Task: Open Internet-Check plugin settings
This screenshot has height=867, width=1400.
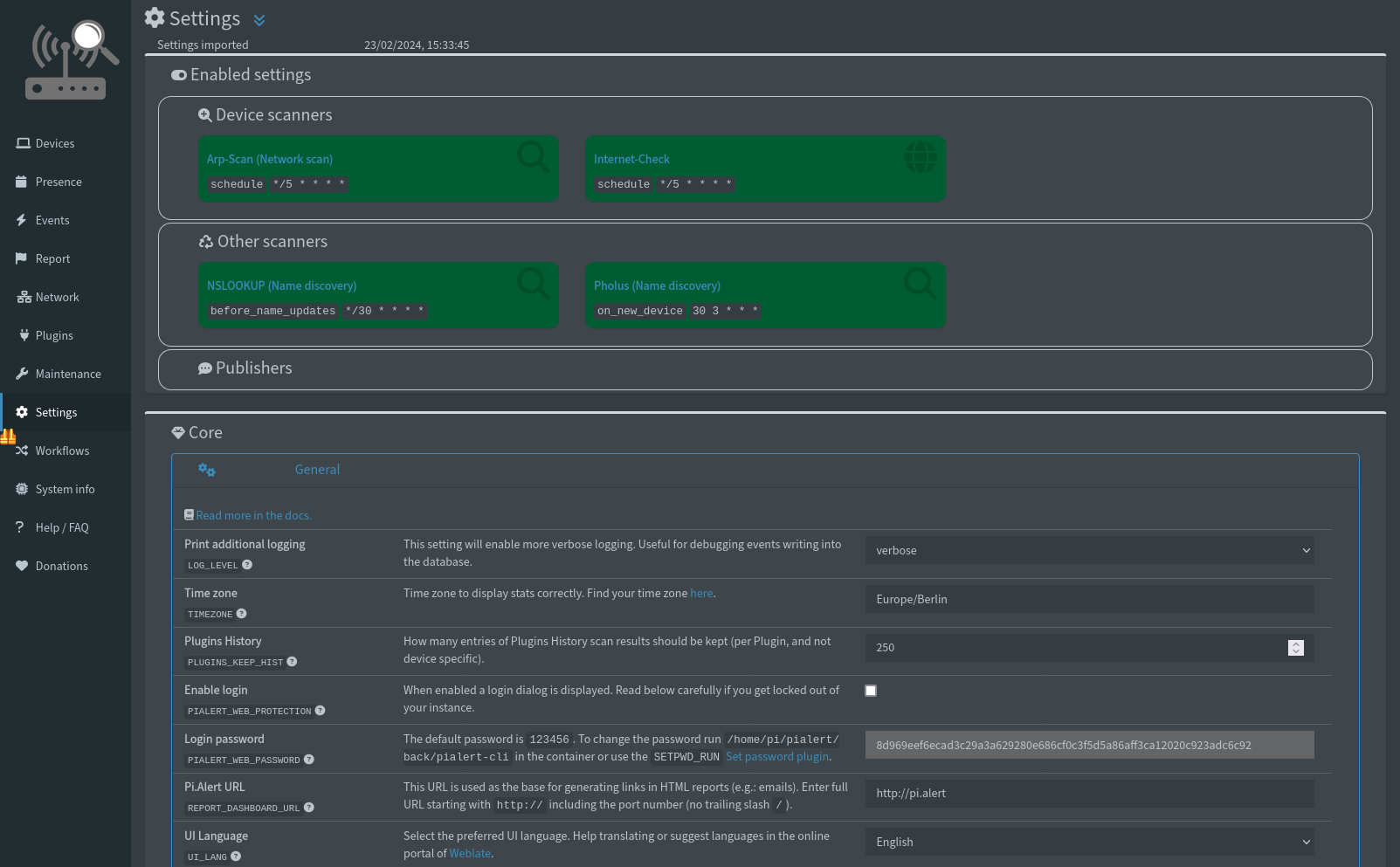Action: 631,159
